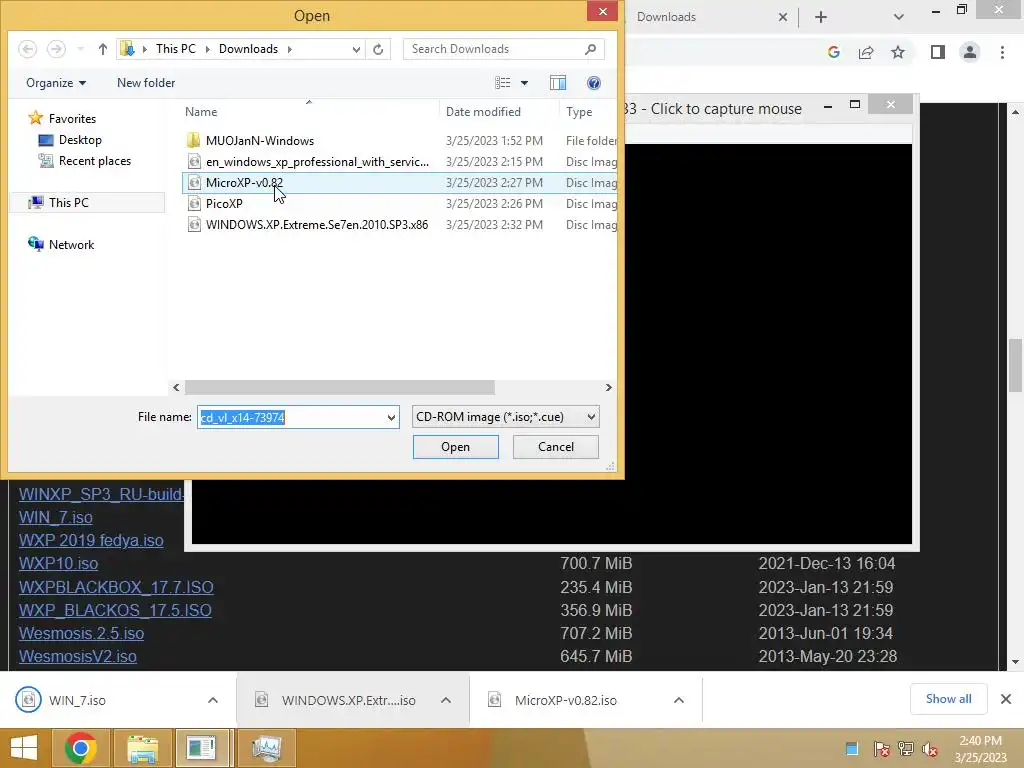The image size is (1024, 768).
Task: Expand MicroXP-v0.82.iso download options
Action: [x=679, y=700]
